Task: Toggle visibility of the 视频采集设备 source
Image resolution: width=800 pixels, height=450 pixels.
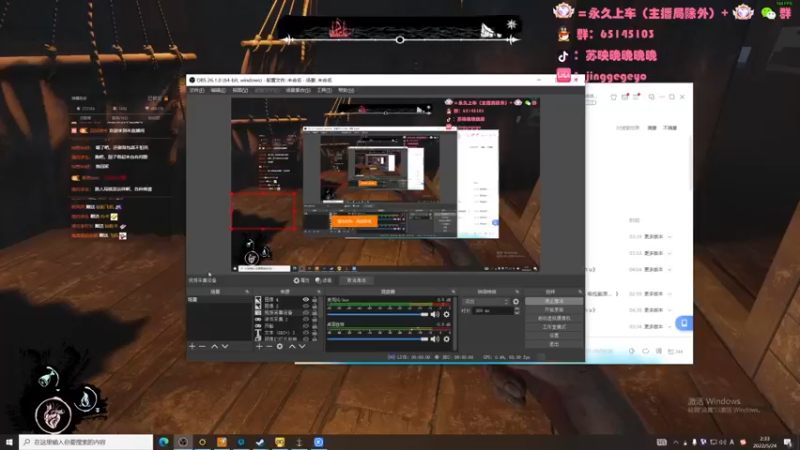Action: [306, 313]
